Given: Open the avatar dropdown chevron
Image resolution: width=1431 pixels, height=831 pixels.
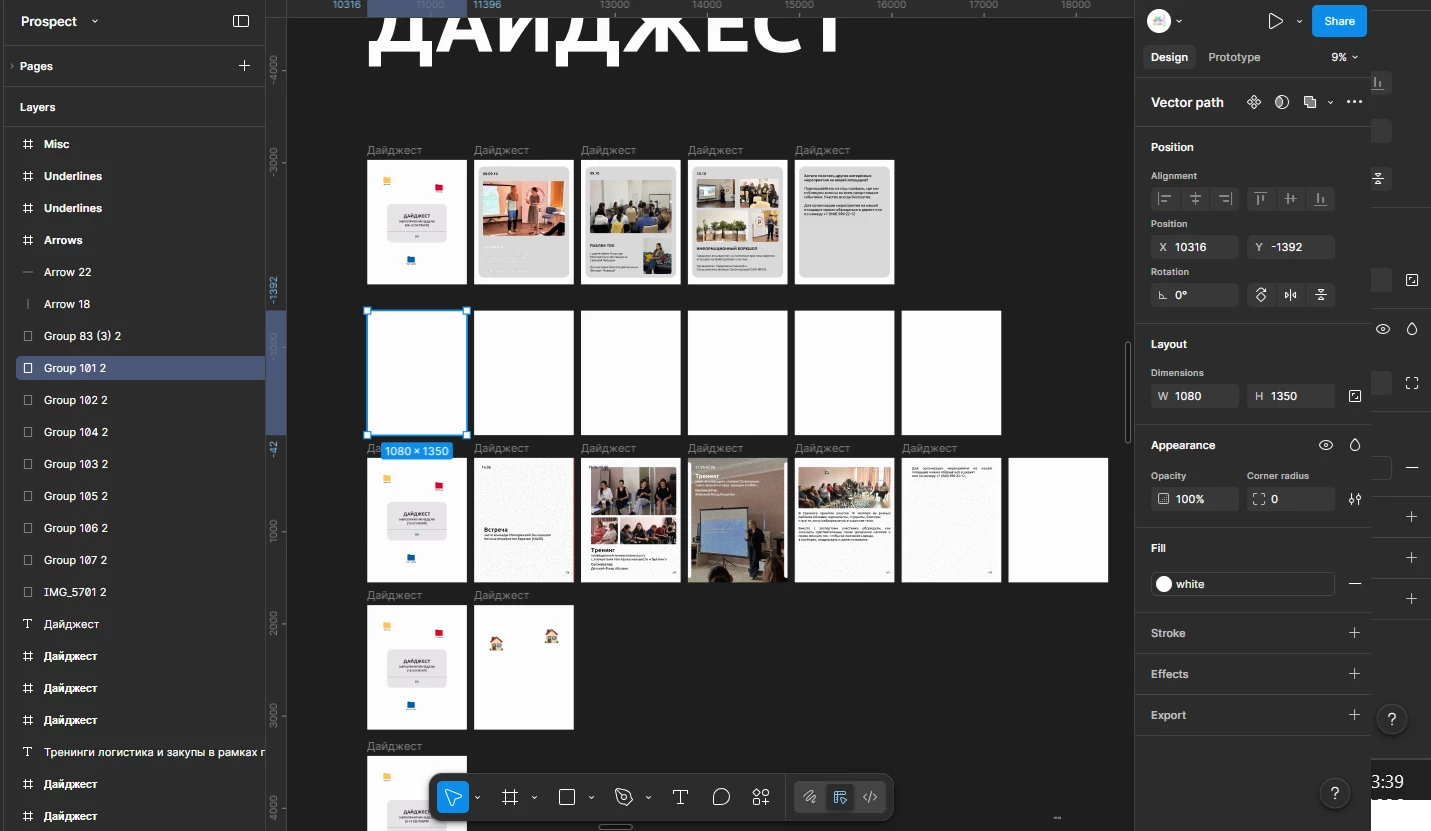Looking at the screenshot, I should coord(1179,21).
